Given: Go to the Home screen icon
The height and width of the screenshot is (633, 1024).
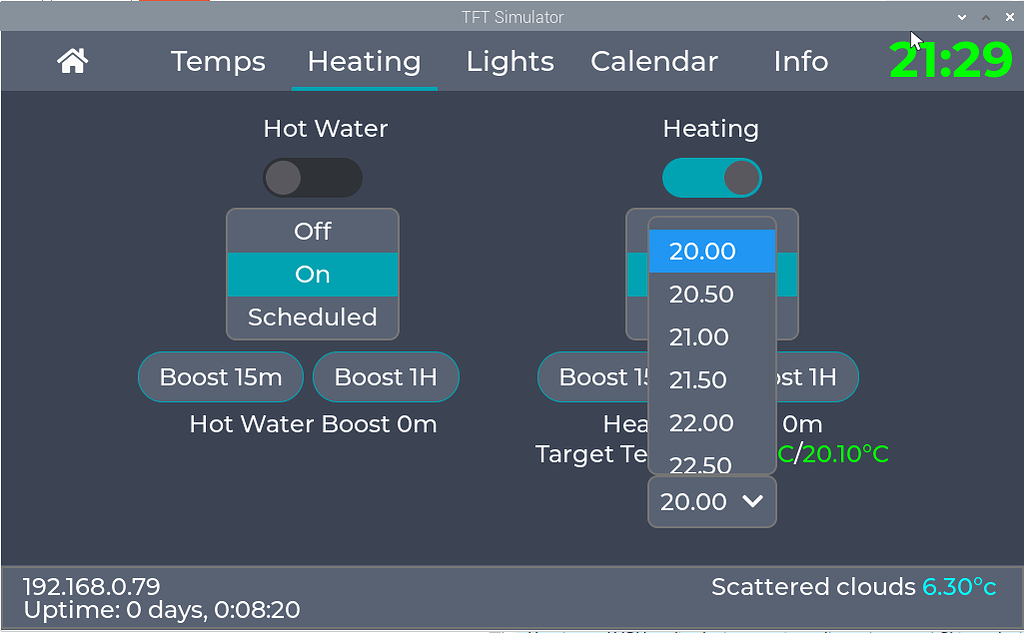Looking at the screenshot, I should coord(72,61).
